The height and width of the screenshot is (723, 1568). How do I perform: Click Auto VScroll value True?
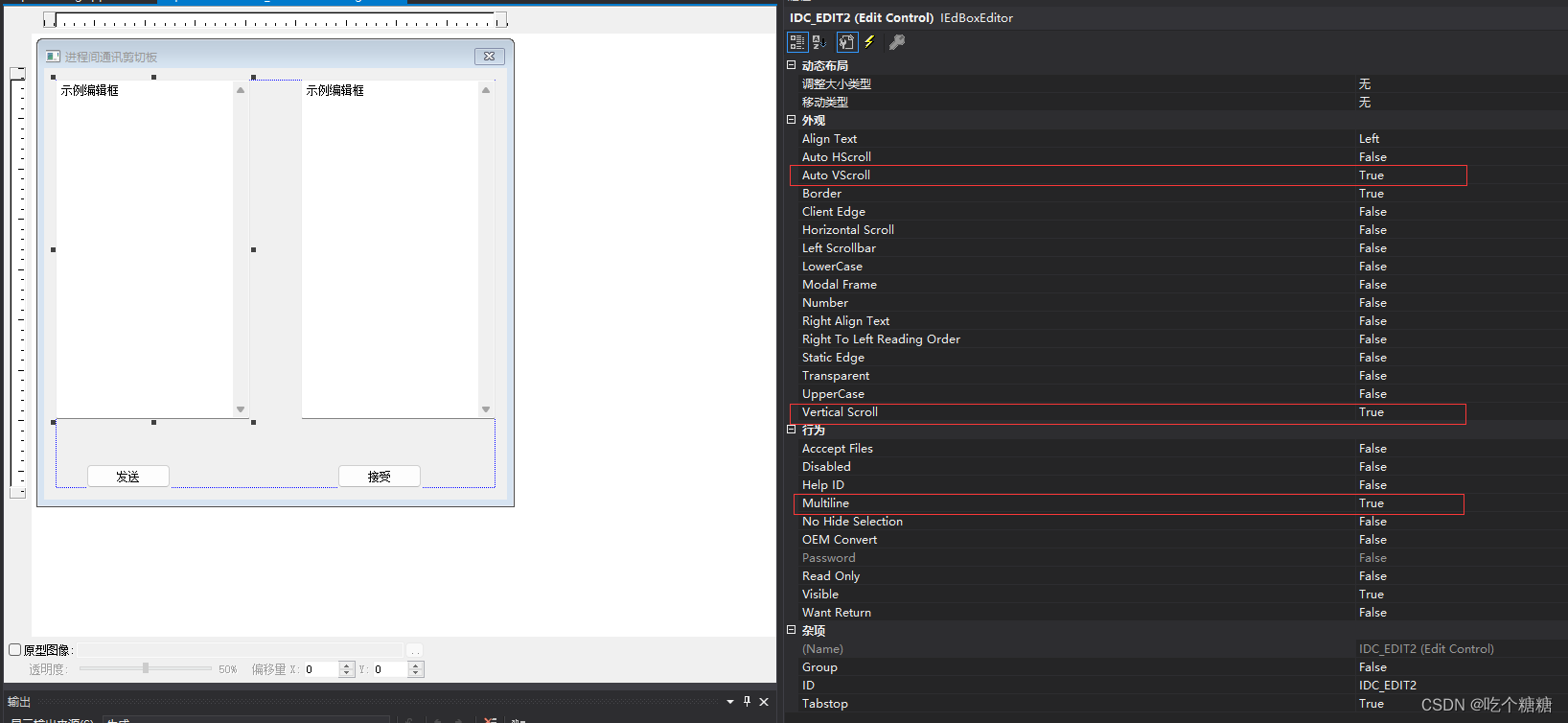pyautogui.click(x=1372, y=175)
